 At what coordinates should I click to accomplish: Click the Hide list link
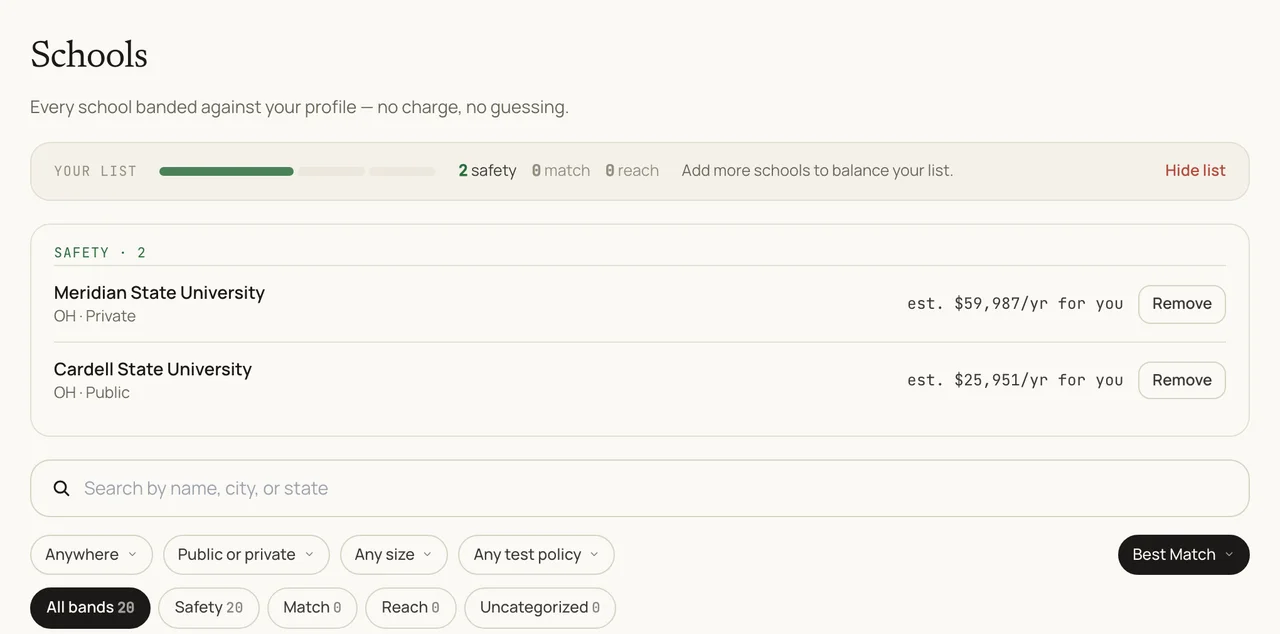1195,171
